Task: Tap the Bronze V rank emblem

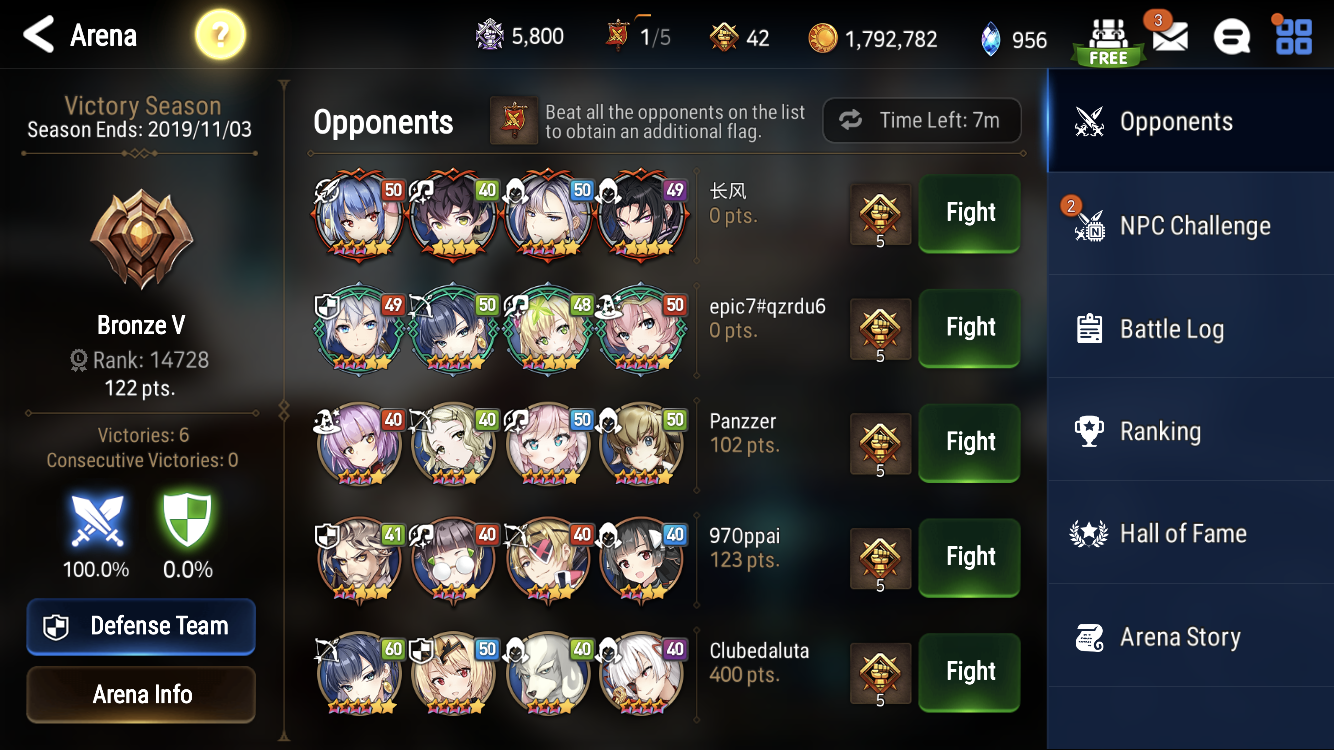Action: (x=141, y=240)
